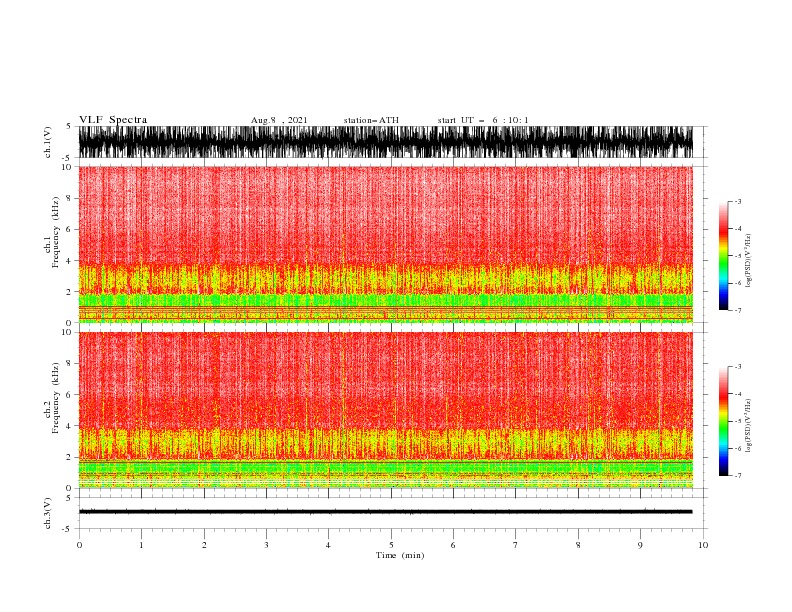Screen dimensions: 792x612
Task: Click the ch.2 spectrogram panel
Action: tap(385, 410)
